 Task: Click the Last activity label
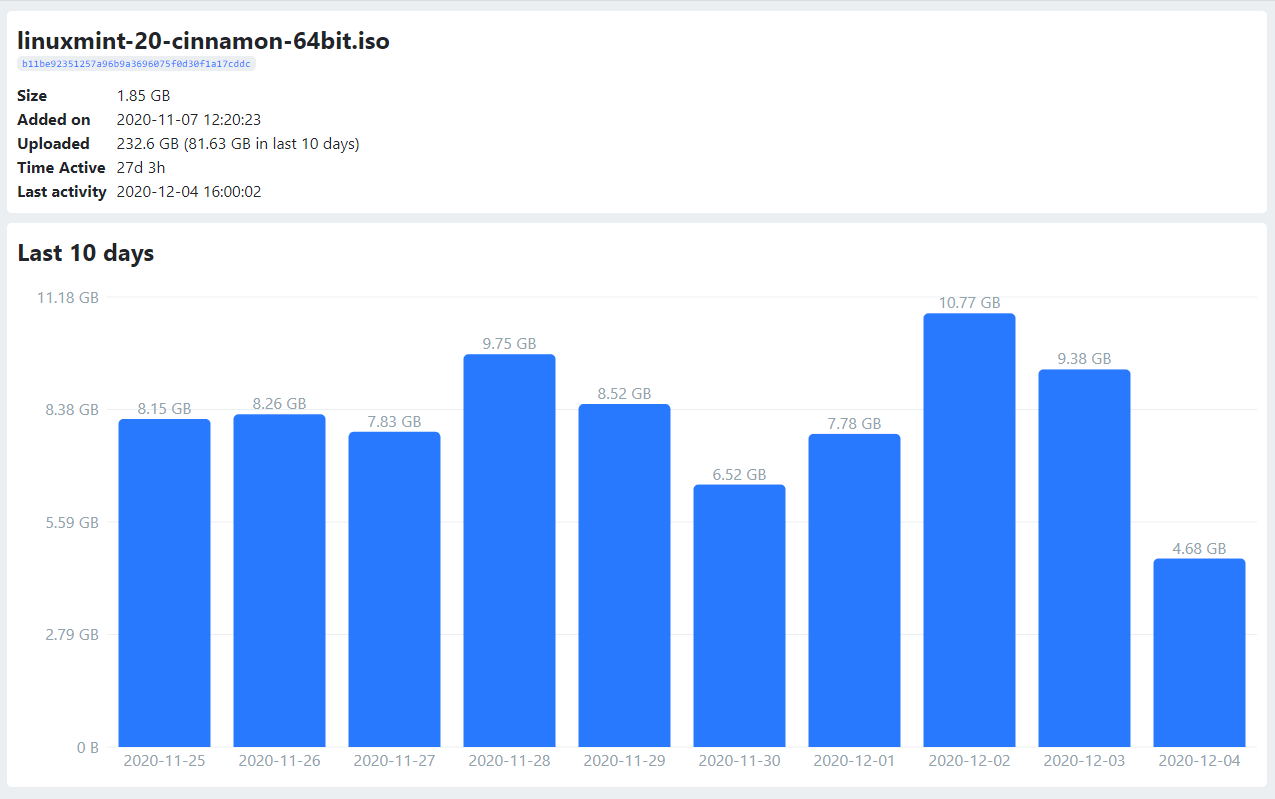62,192
